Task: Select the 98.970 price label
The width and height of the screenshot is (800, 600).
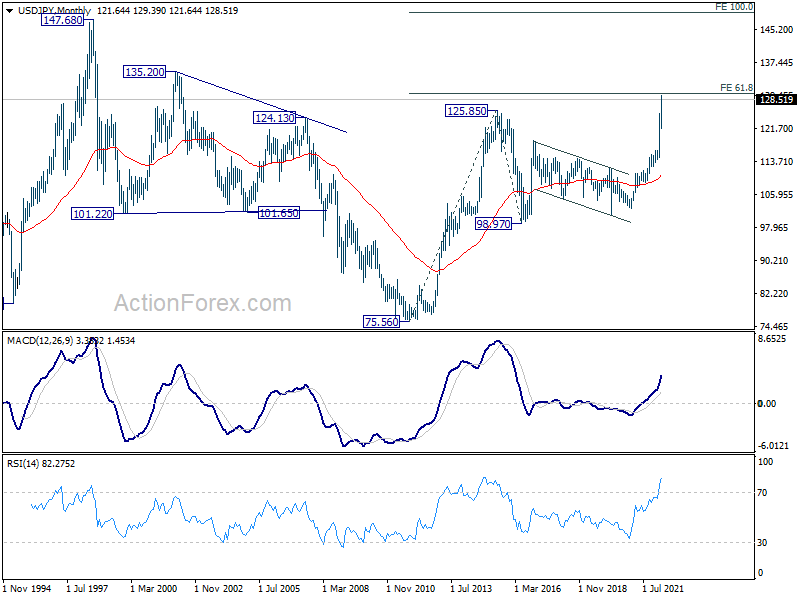Action: pyautogui.click(x=493, y=223)
